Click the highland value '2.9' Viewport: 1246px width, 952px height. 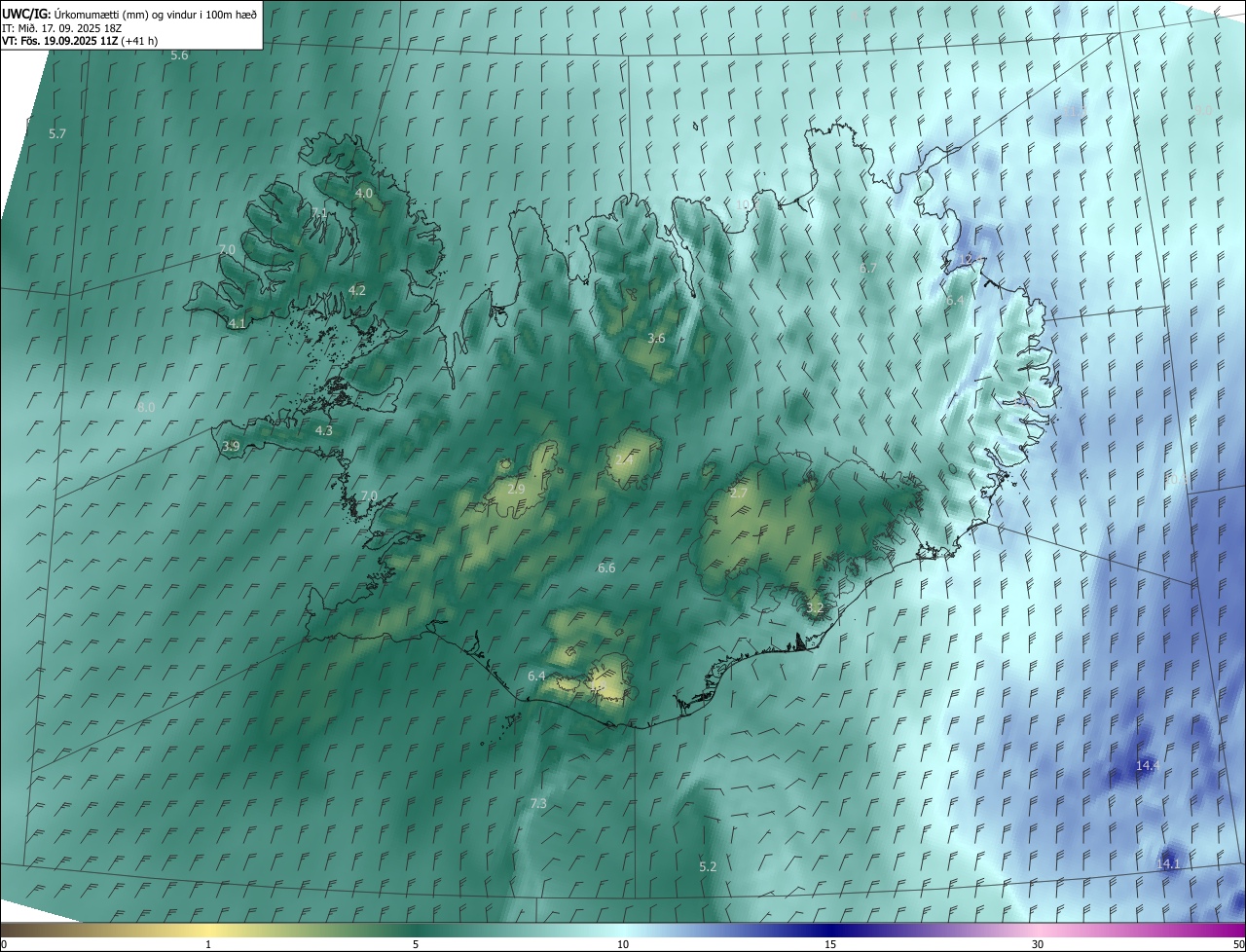(516, 489)
